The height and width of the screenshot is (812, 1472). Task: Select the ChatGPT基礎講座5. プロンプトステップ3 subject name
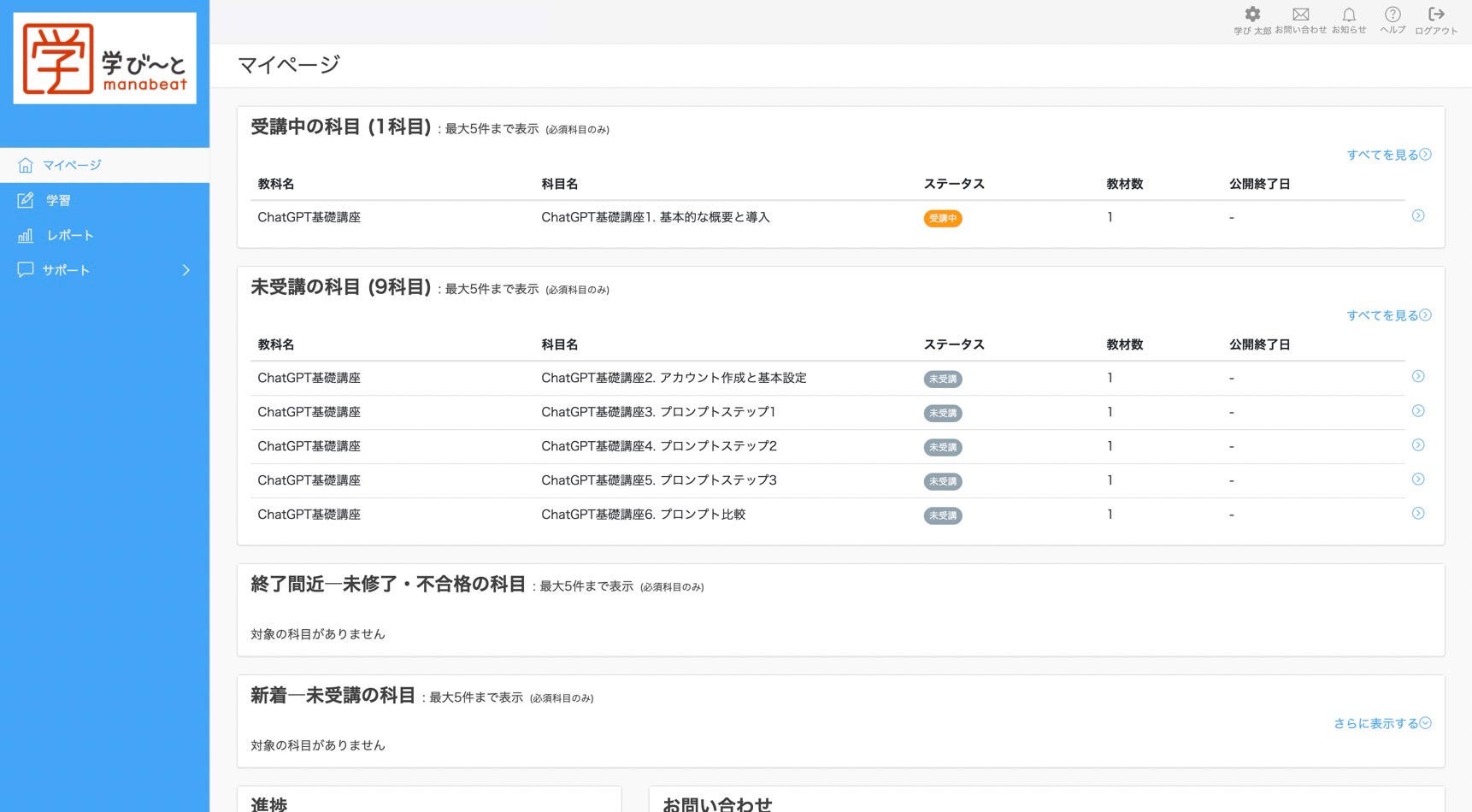click(658, 480)
